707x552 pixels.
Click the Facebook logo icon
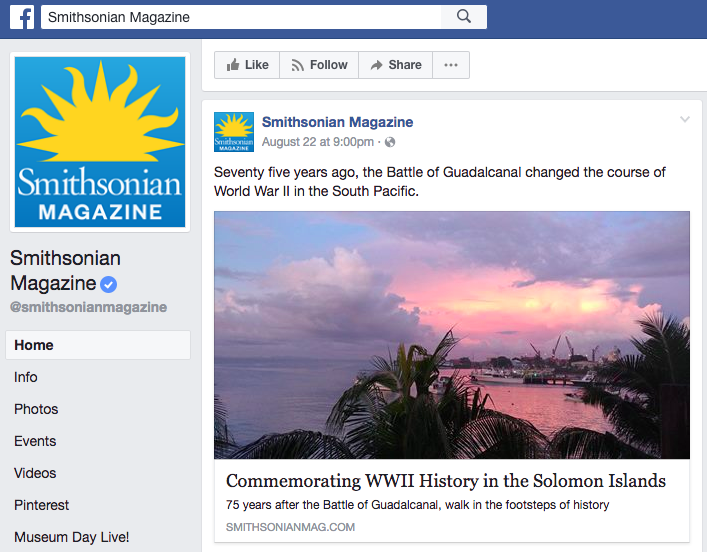pos(22,17)
